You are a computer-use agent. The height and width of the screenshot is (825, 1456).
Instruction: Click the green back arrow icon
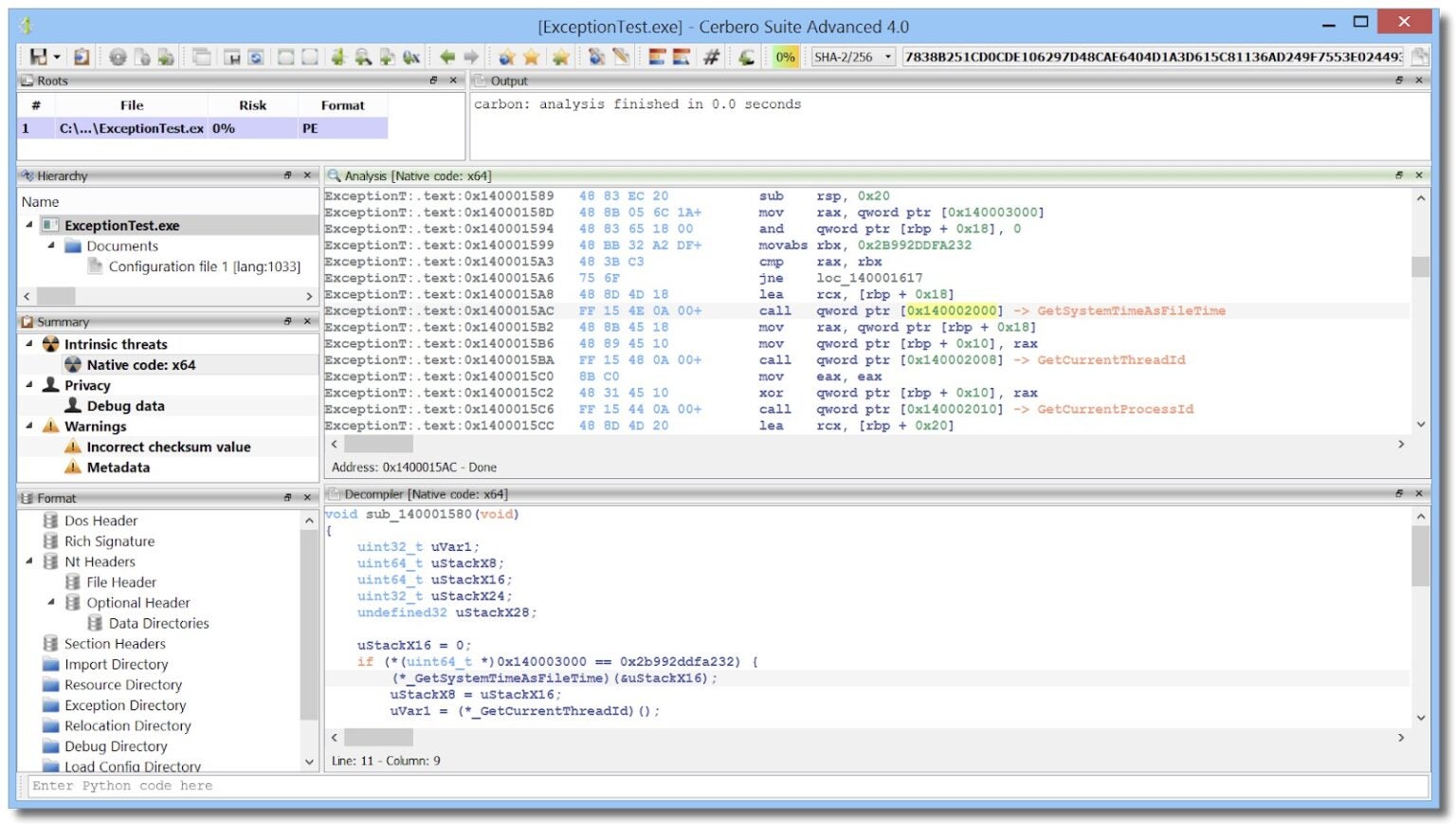446,57
